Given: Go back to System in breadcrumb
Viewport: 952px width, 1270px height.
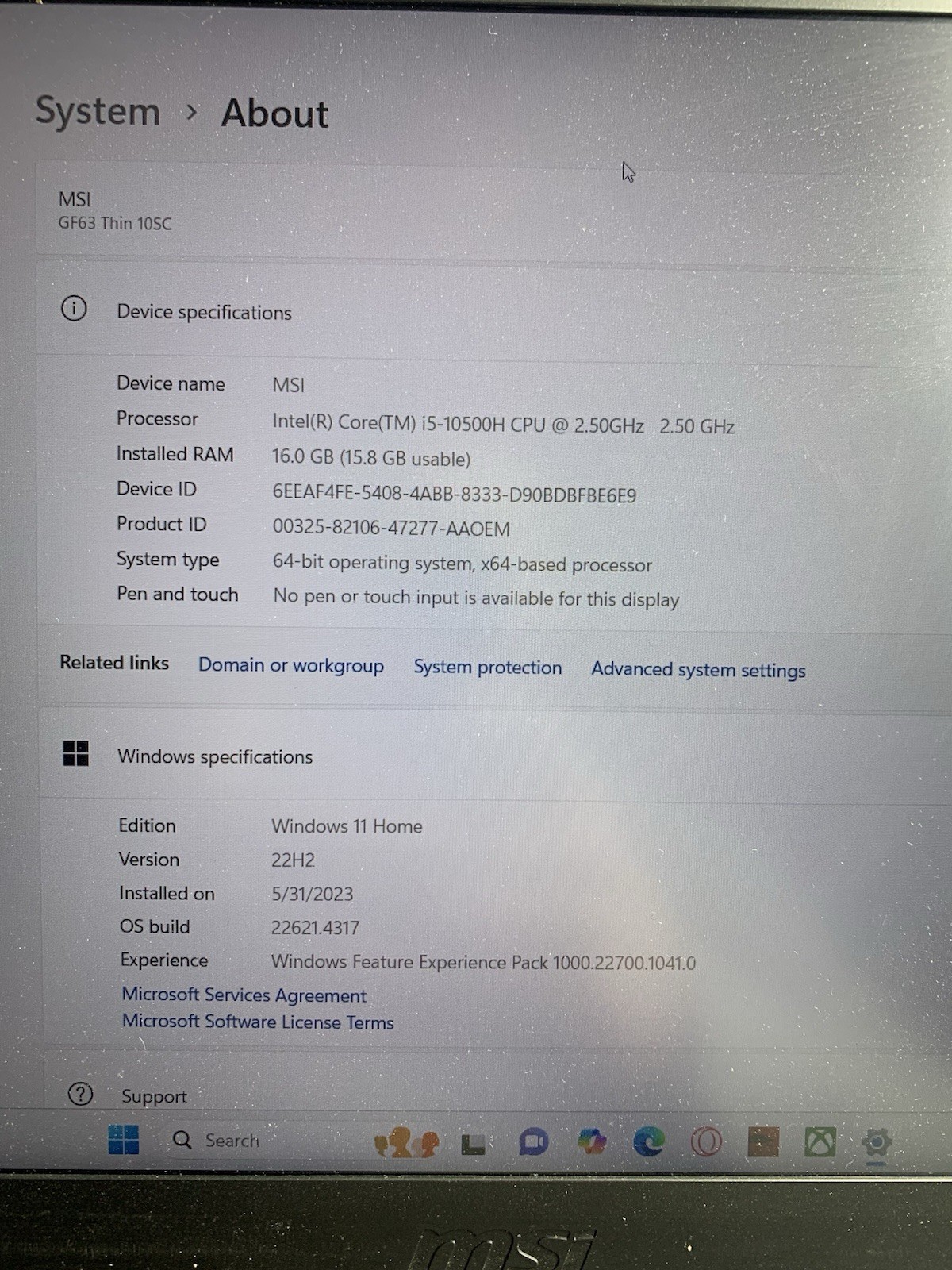Looking at the screenshot, I should coord(98,110).
